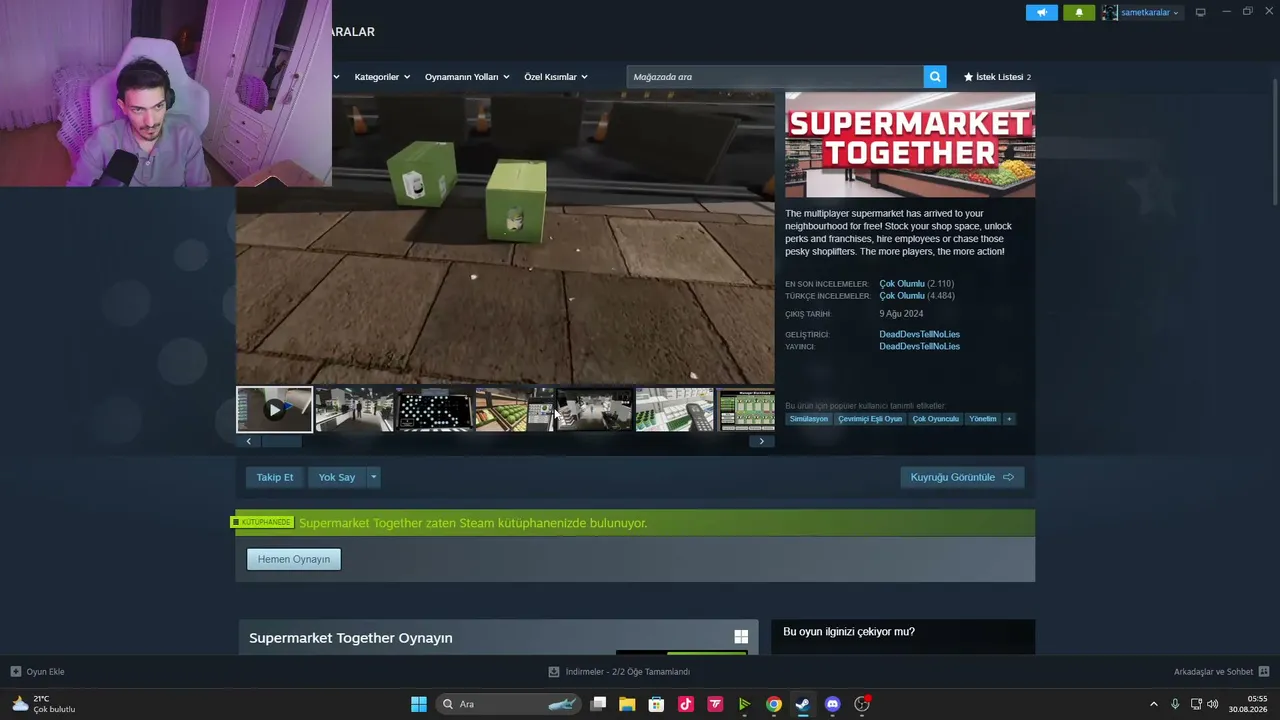The image size is (1280, 720).
Task: Click the Yok Say button
Action: click(x=337, y=477)
